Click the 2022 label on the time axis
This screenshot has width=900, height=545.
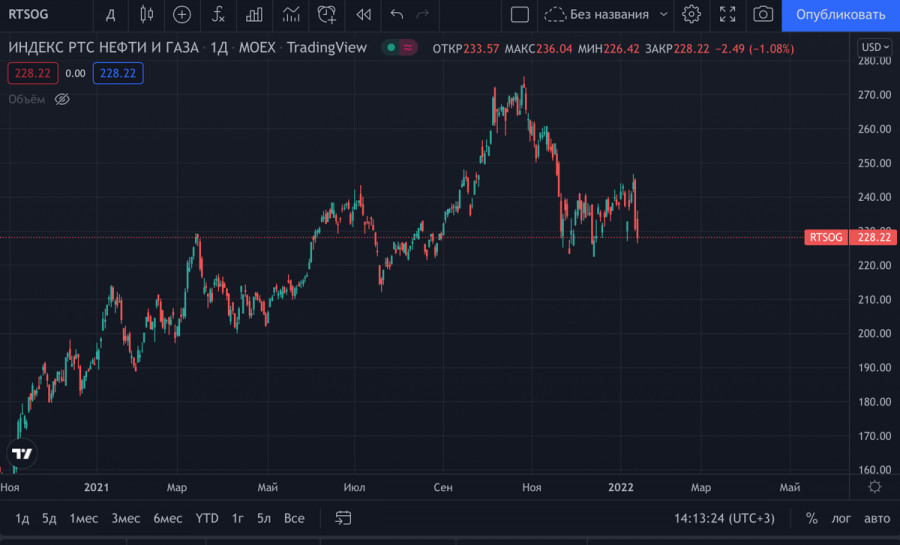pos(620,487)
